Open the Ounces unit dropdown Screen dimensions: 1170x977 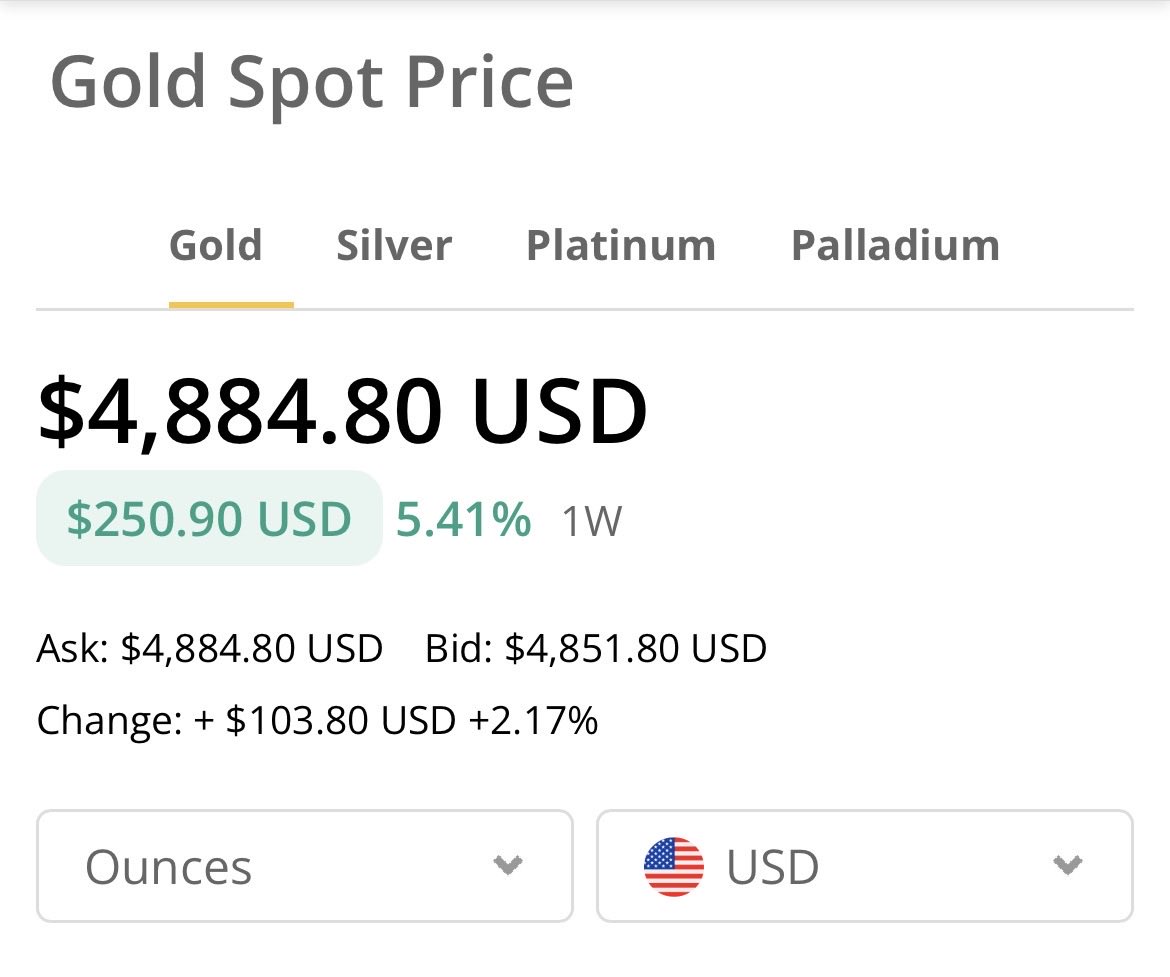304,866
